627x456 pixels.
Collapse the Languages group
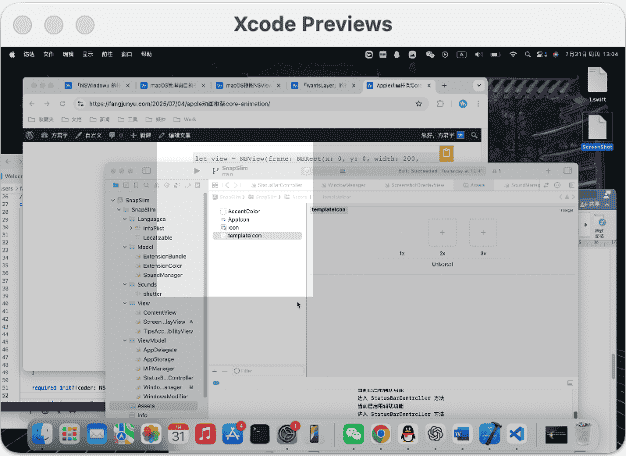pos(125,219)
